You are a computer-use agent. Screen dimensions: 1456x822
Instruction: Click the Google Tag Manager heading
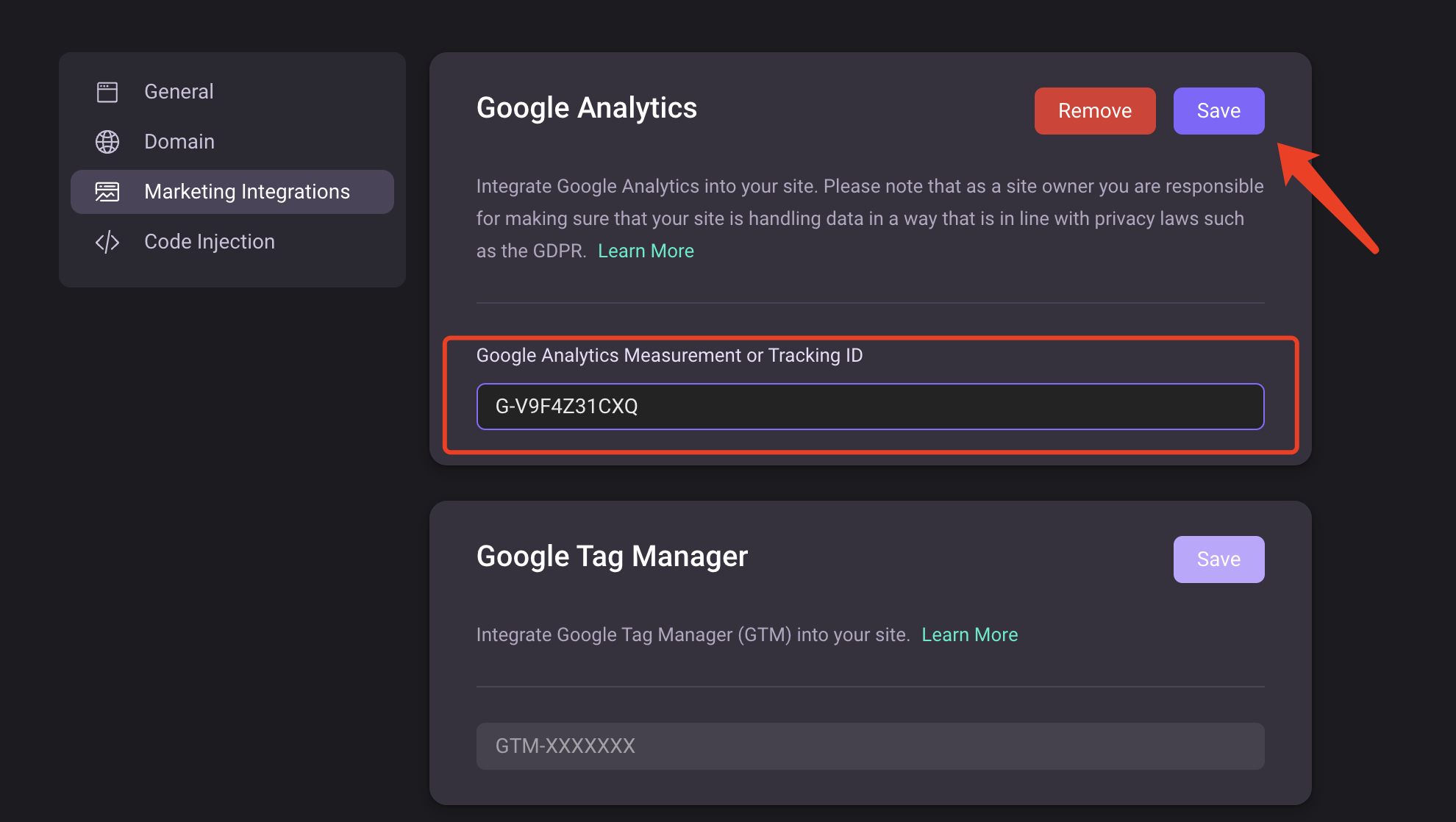pos(612,557)
